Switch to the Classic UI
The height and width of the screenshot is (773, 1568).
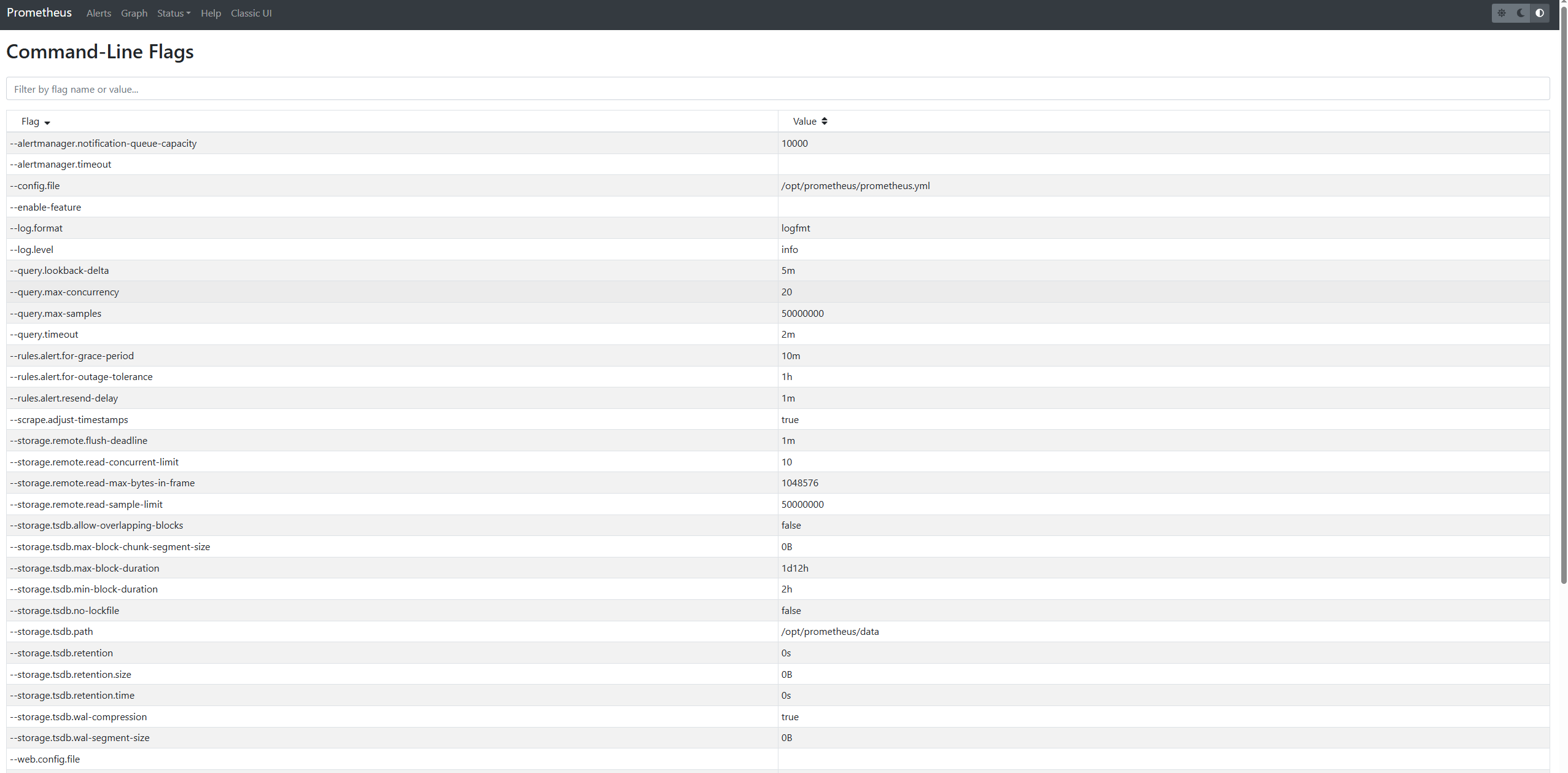(251, 14)
